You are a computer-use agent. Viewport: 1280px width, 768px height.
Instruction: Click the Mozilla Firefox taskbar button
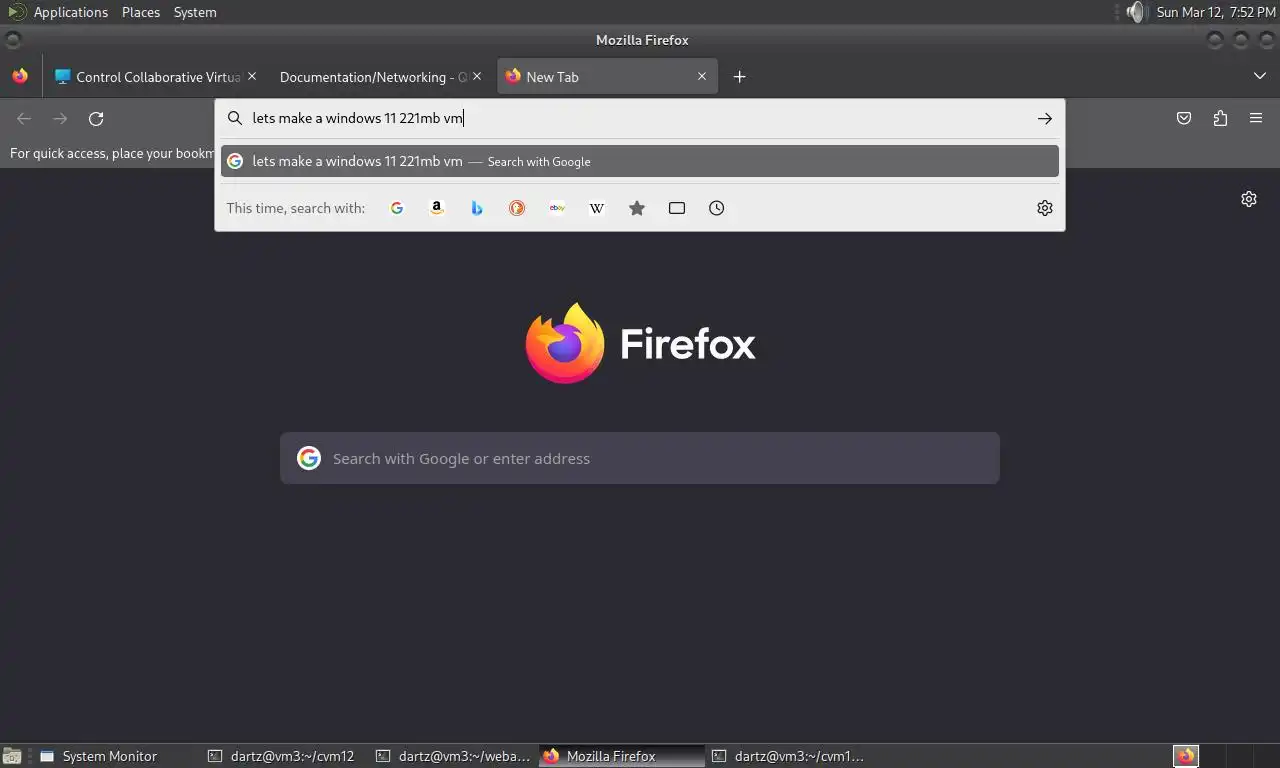(621, 756)
